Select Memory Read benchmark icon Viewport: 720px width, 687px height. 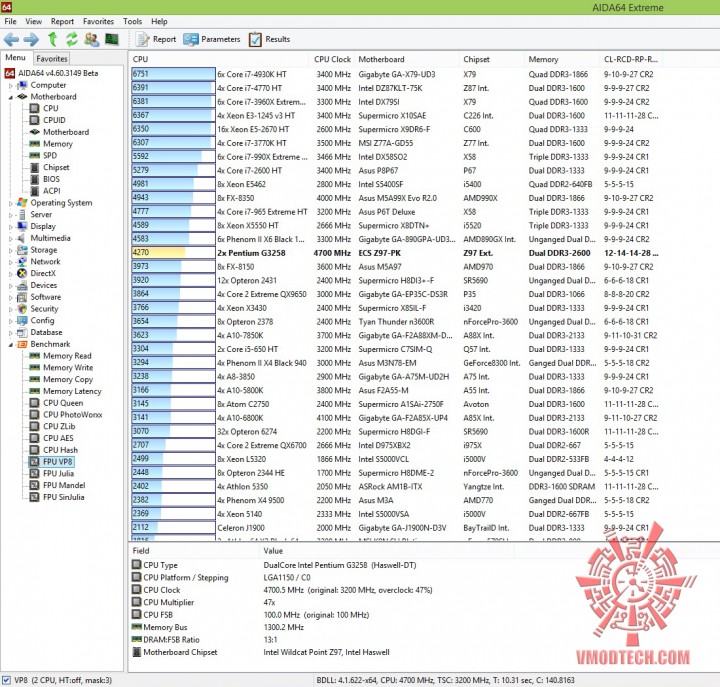[x=34, y=356]
